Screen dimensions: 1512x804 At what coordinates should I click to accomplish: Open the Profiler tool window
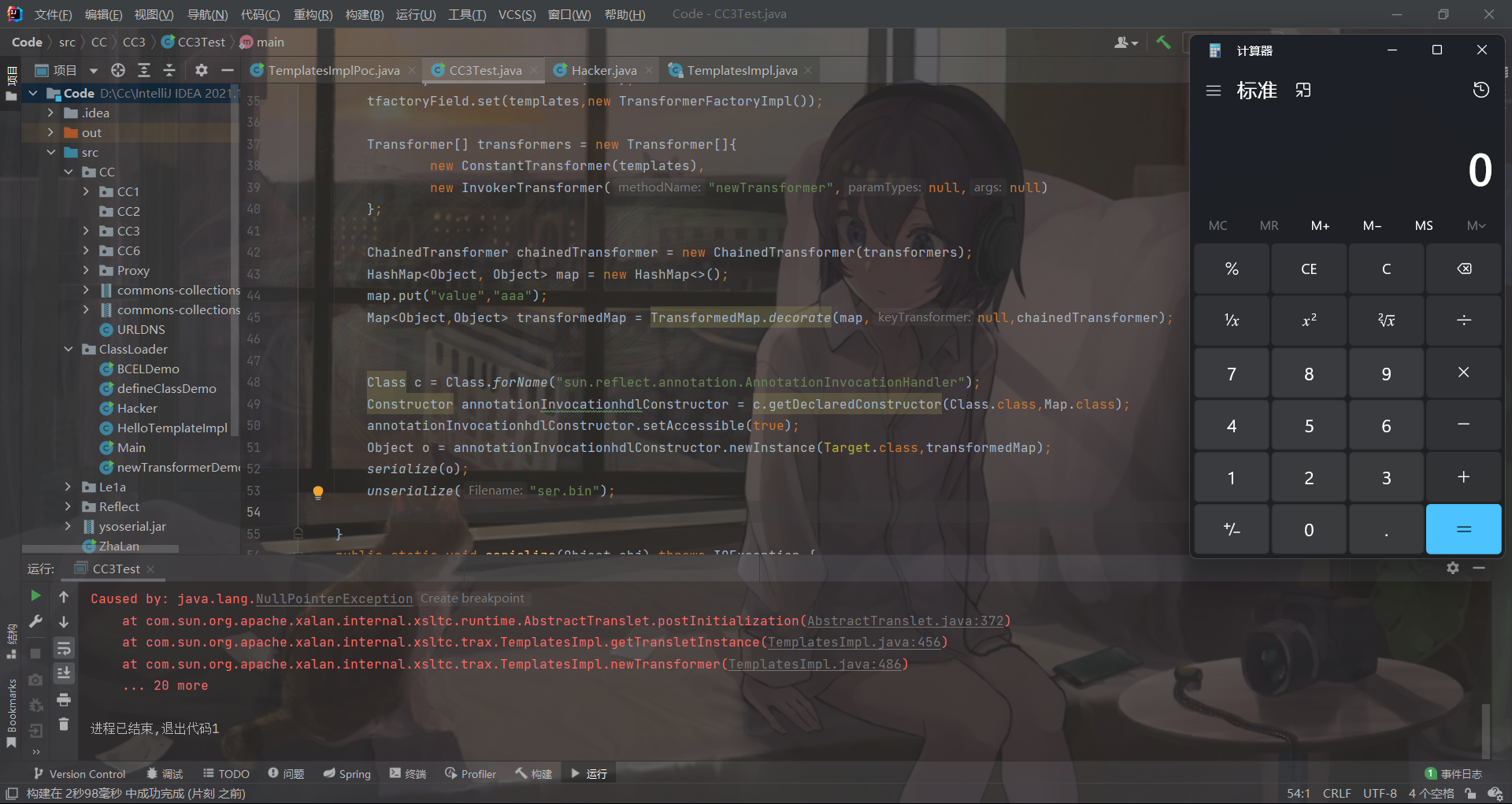coord(470,773)
